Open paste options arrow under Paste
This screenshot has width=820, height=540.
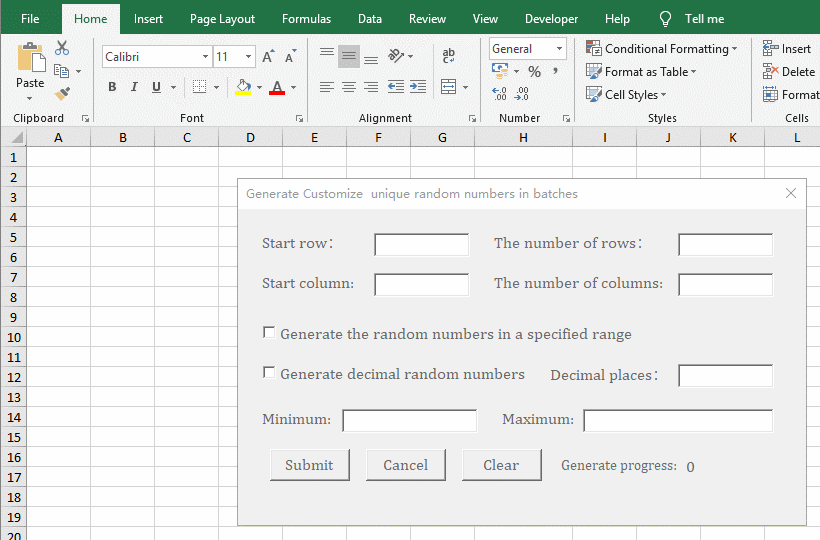pos(30,98)
